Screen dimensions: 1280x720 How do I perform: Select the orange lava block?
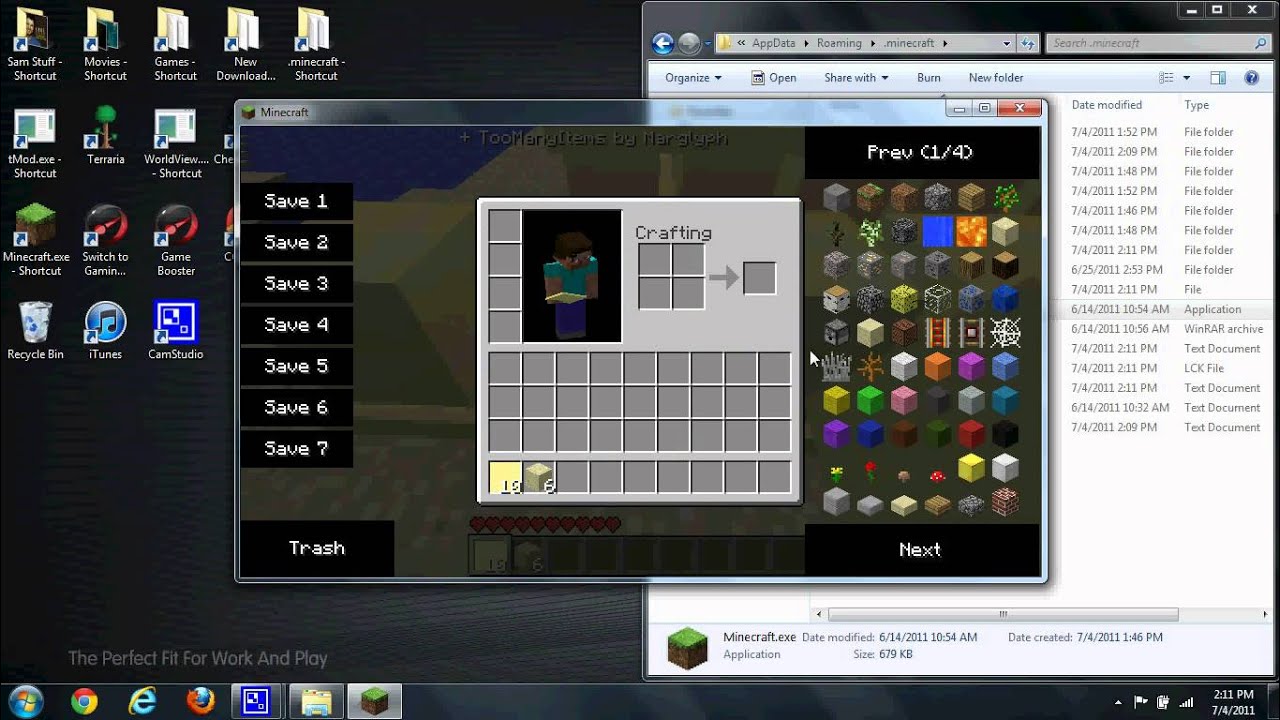[971, 231]
